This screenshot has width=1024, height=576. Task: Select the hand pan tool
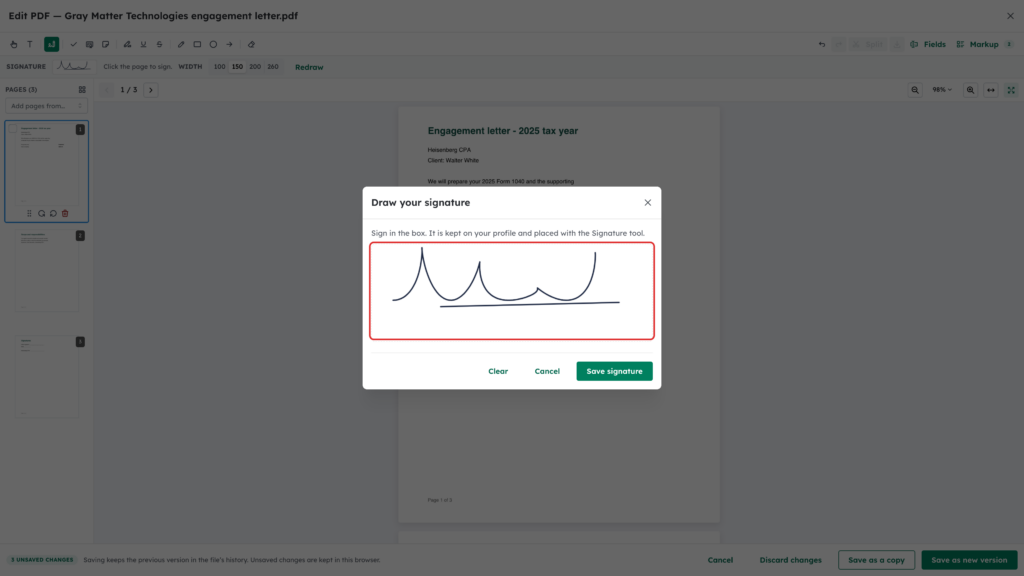[14, 44]
